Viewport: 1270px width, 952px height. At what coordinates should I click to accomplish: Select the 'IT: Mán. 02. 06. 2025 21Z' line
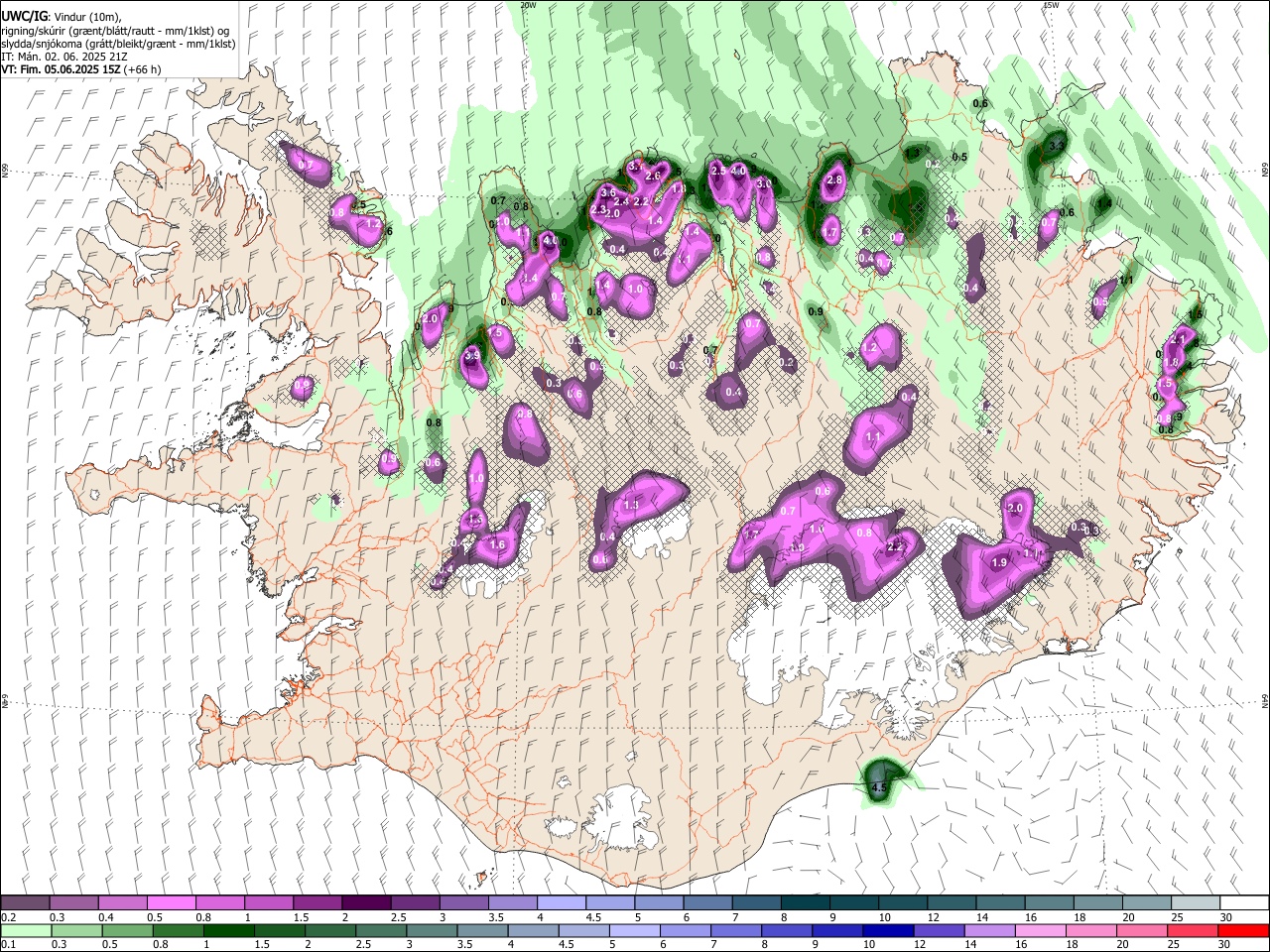click(x=66, y=57)
